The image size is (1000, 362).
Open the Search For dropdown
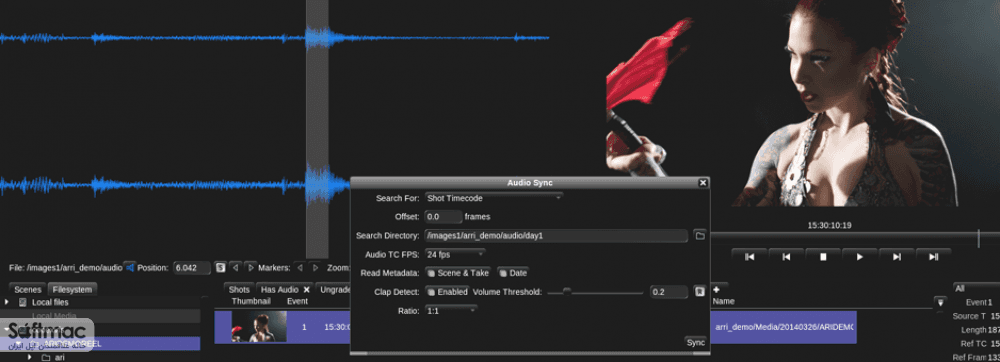(x=494, y=198)
